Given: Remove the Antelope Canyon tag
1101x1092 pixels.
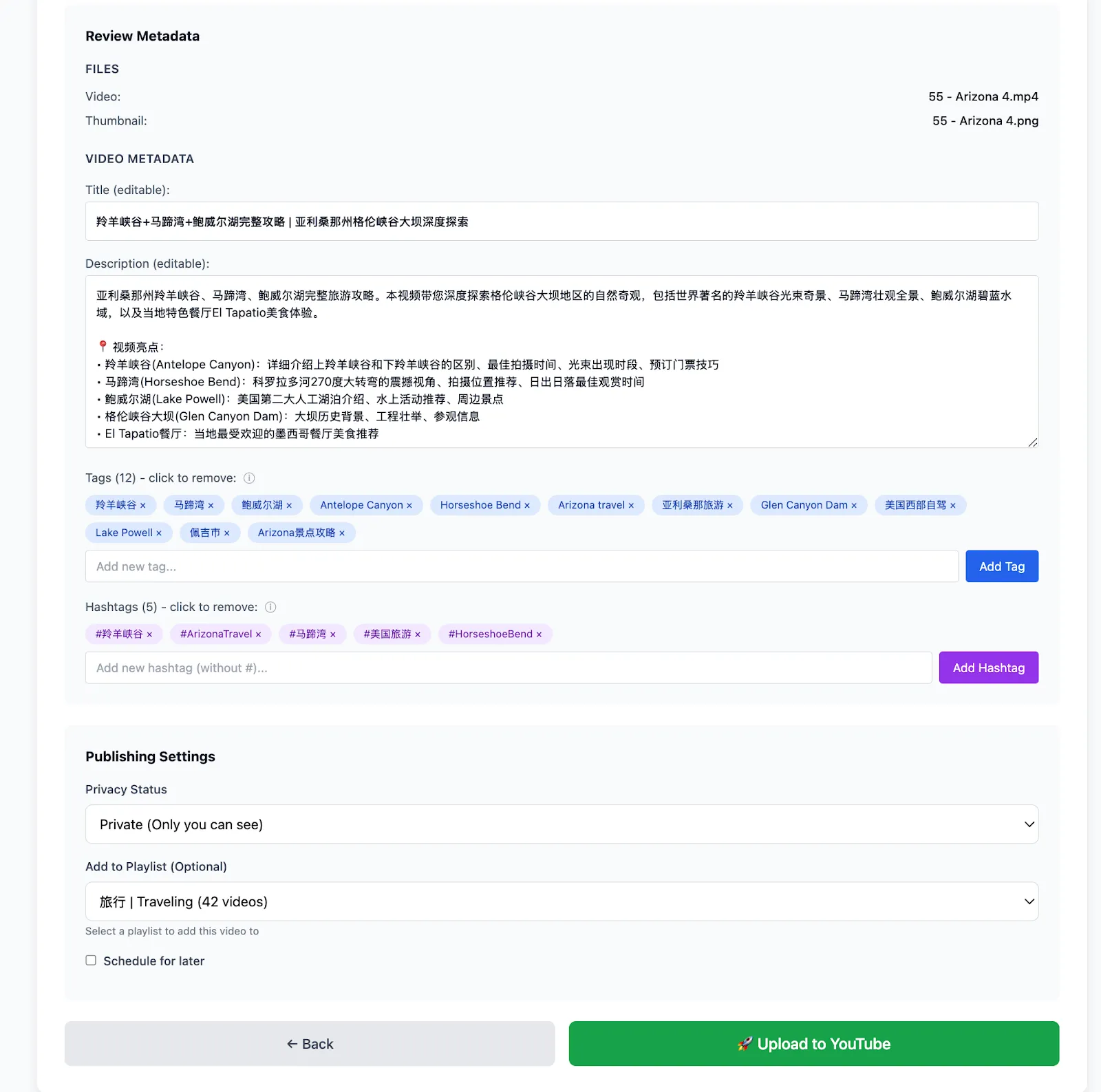Looking at the screenshot, I should pyautogui.click(x=366, y=505).
